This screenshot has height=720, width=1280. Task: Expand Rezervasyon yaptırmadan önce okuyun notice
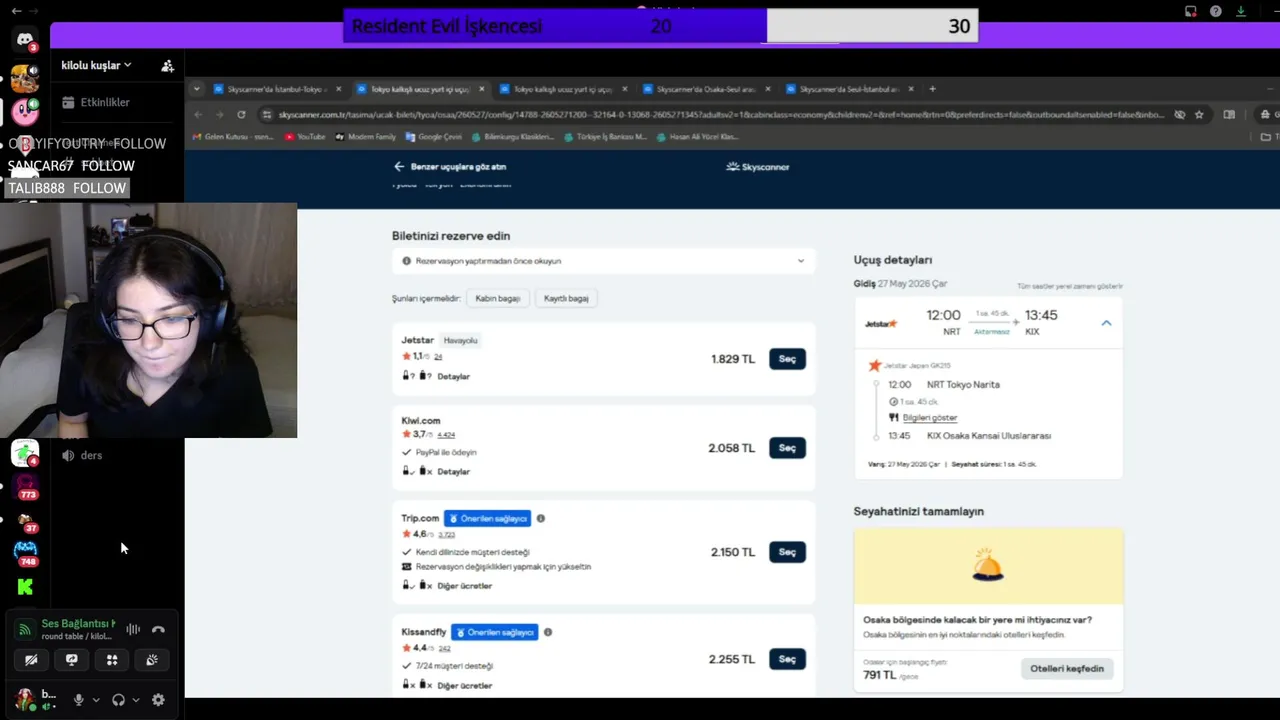(x=603, y=261)
